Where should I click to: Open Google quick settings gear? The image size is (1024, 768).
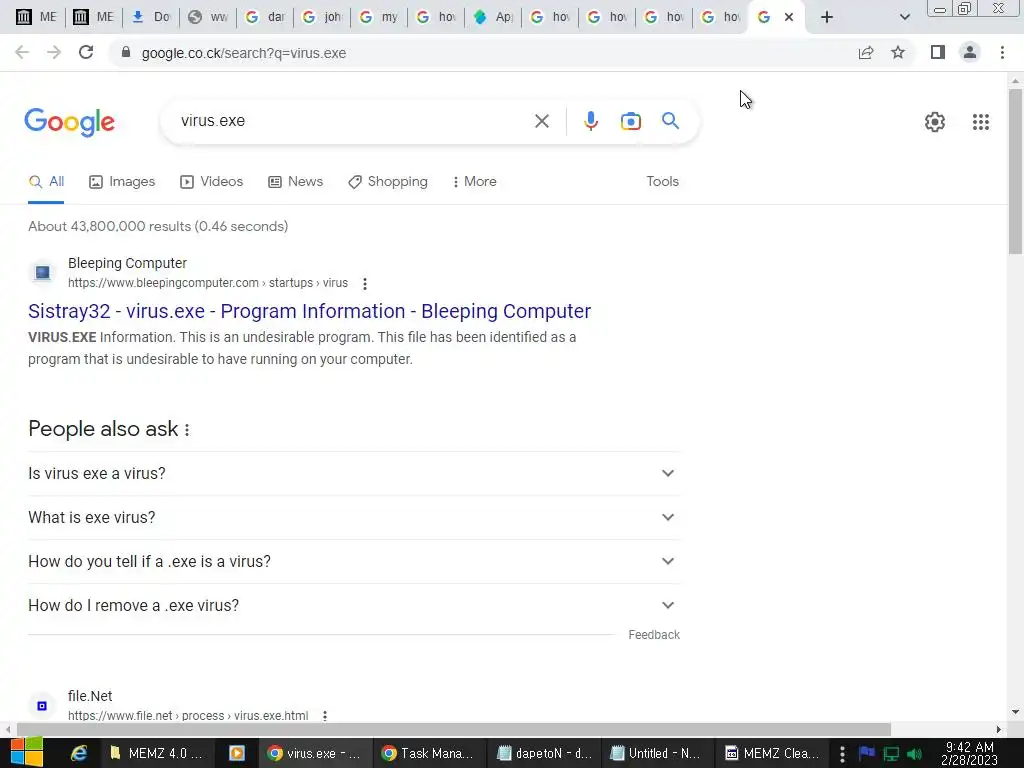click(x=935, y=121)
